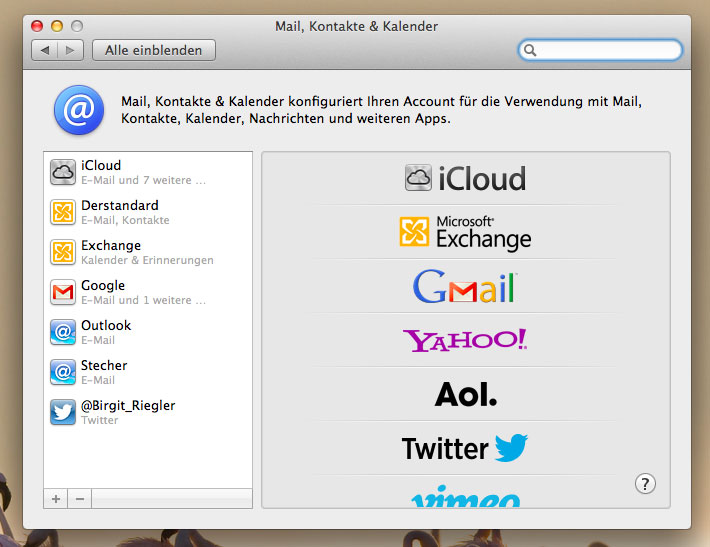
Task: Select the Google Gmail account icon
Action: pyautogui.click(x=63, y=292)
